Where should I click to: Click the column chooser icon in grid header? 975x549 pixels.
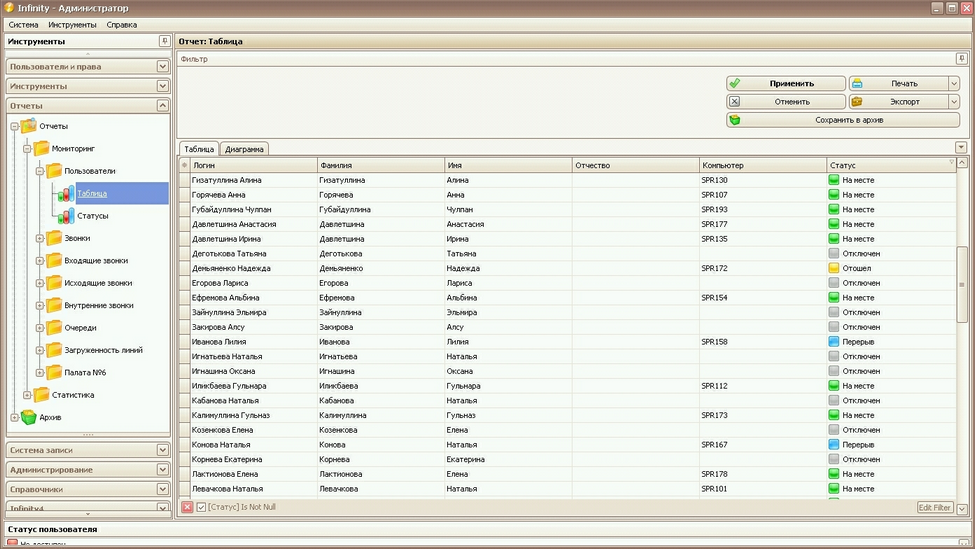coord(184,165)
